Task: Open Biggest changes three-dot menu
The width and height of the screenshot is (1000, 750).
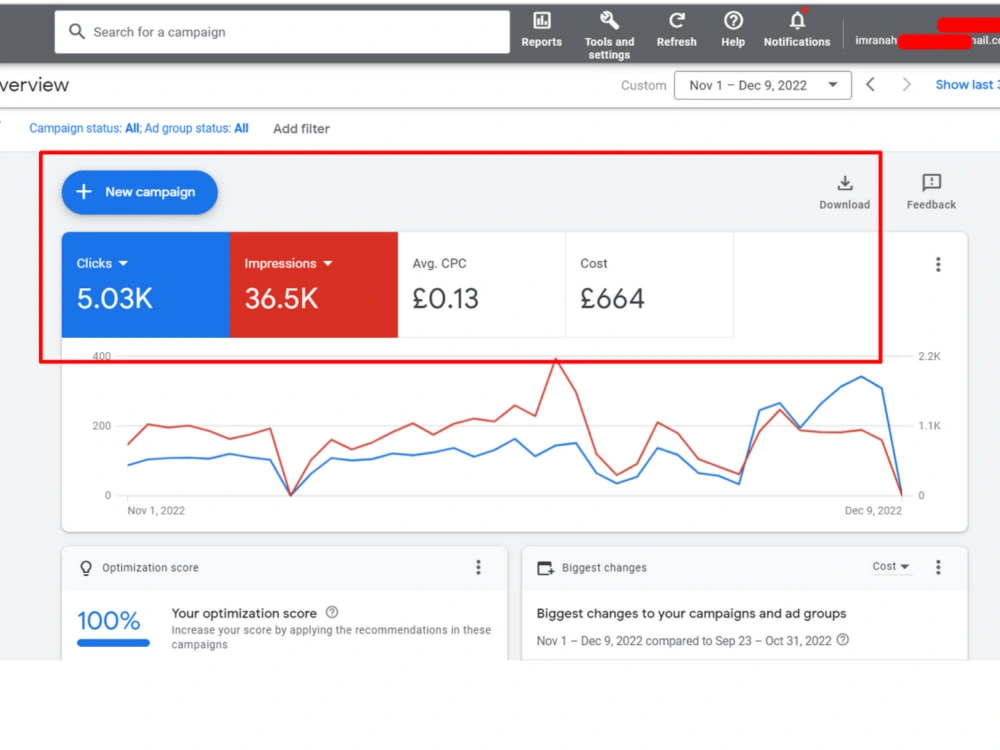Action: tap(938, 567)
